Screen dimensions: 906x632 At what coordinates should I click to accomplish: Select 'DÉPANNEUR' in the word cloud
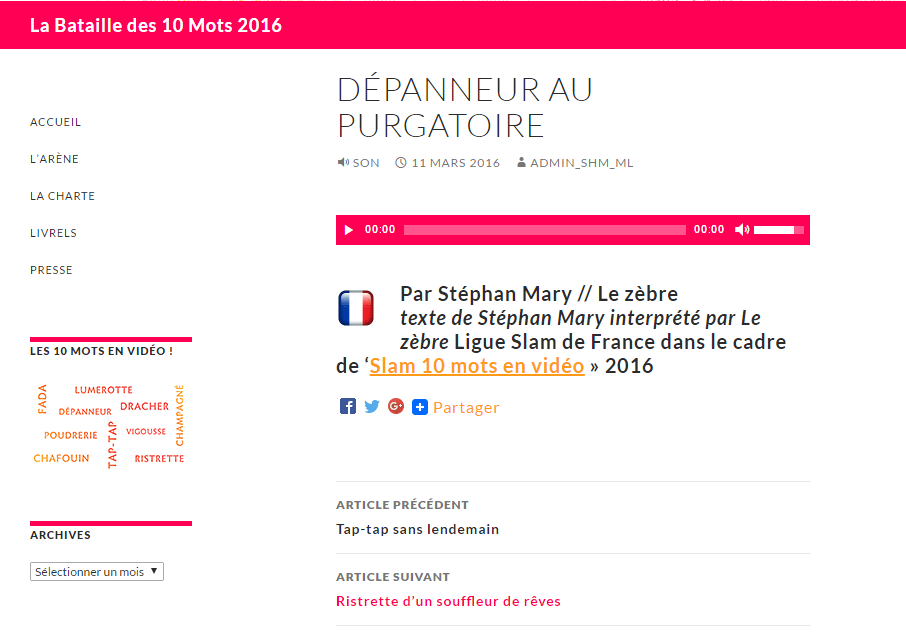(84, 411)
